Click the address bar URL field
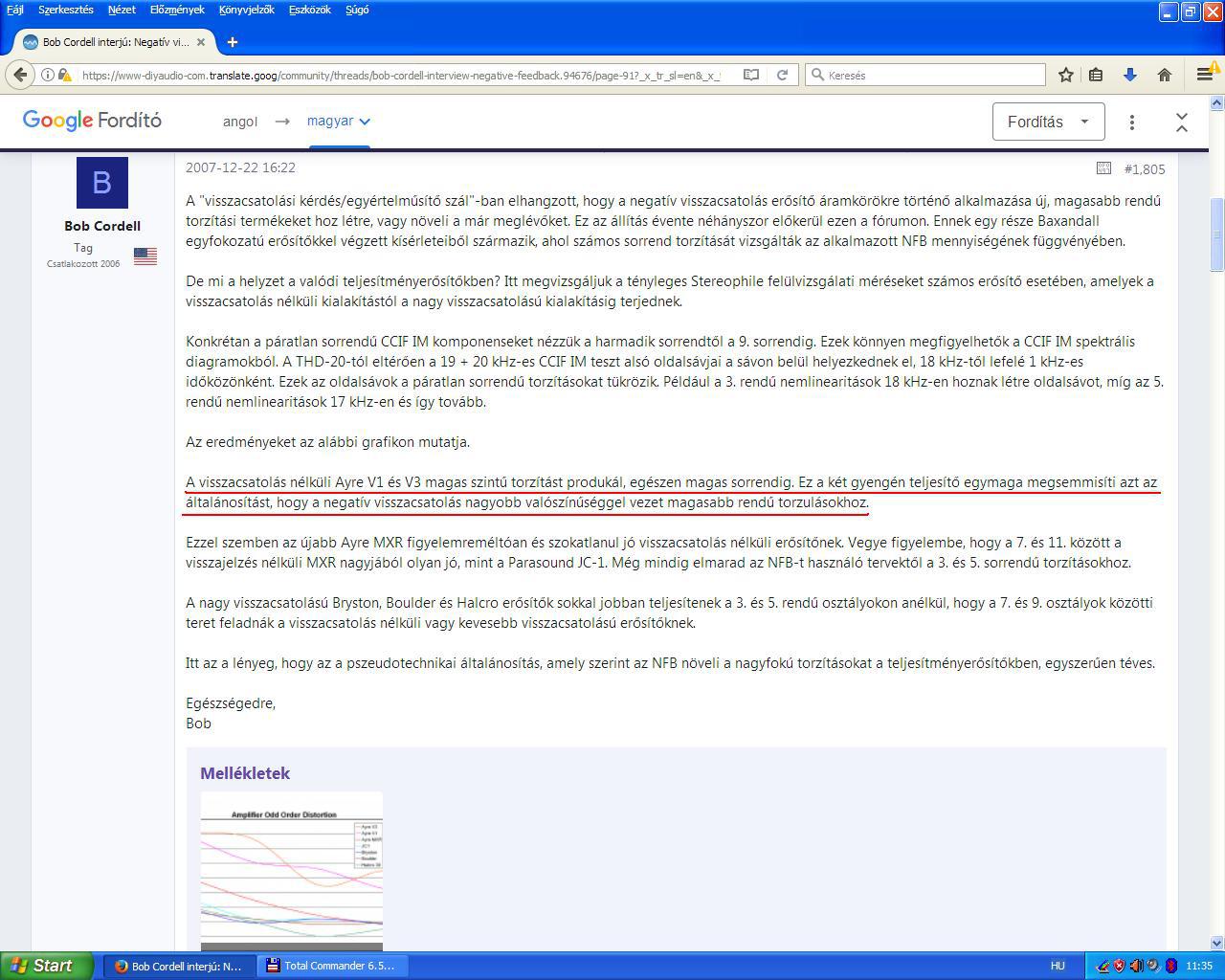1225x980 pixels. [x=402, y=75]
